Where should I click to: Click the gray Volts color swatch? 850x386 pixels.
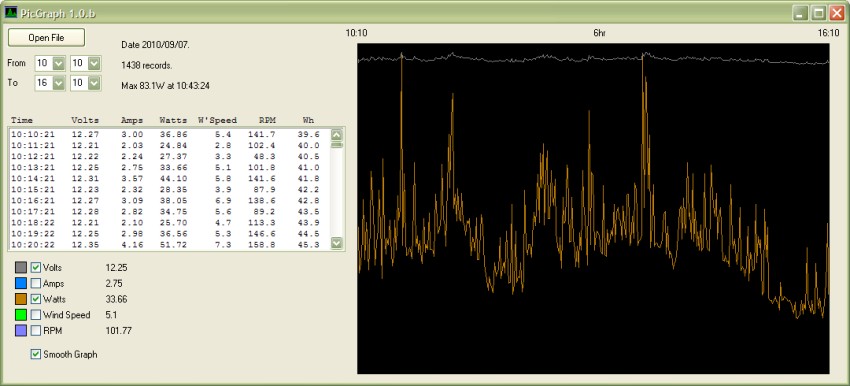[21, 267]
